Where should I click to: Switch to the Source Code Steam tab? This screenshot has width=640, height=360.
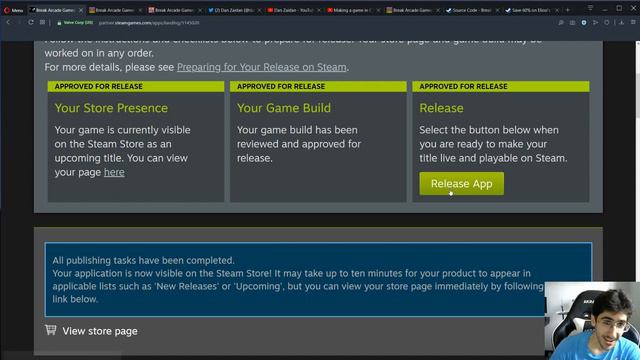pyautogui.click(x=472, y=10)
